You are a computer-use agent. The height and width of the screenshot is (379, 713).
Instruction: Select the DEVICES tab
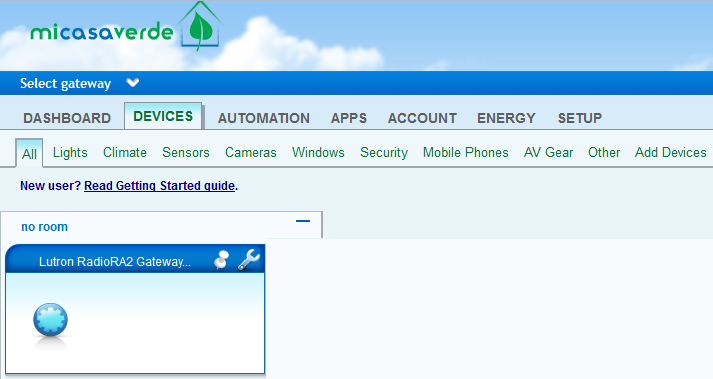(163, 116)
